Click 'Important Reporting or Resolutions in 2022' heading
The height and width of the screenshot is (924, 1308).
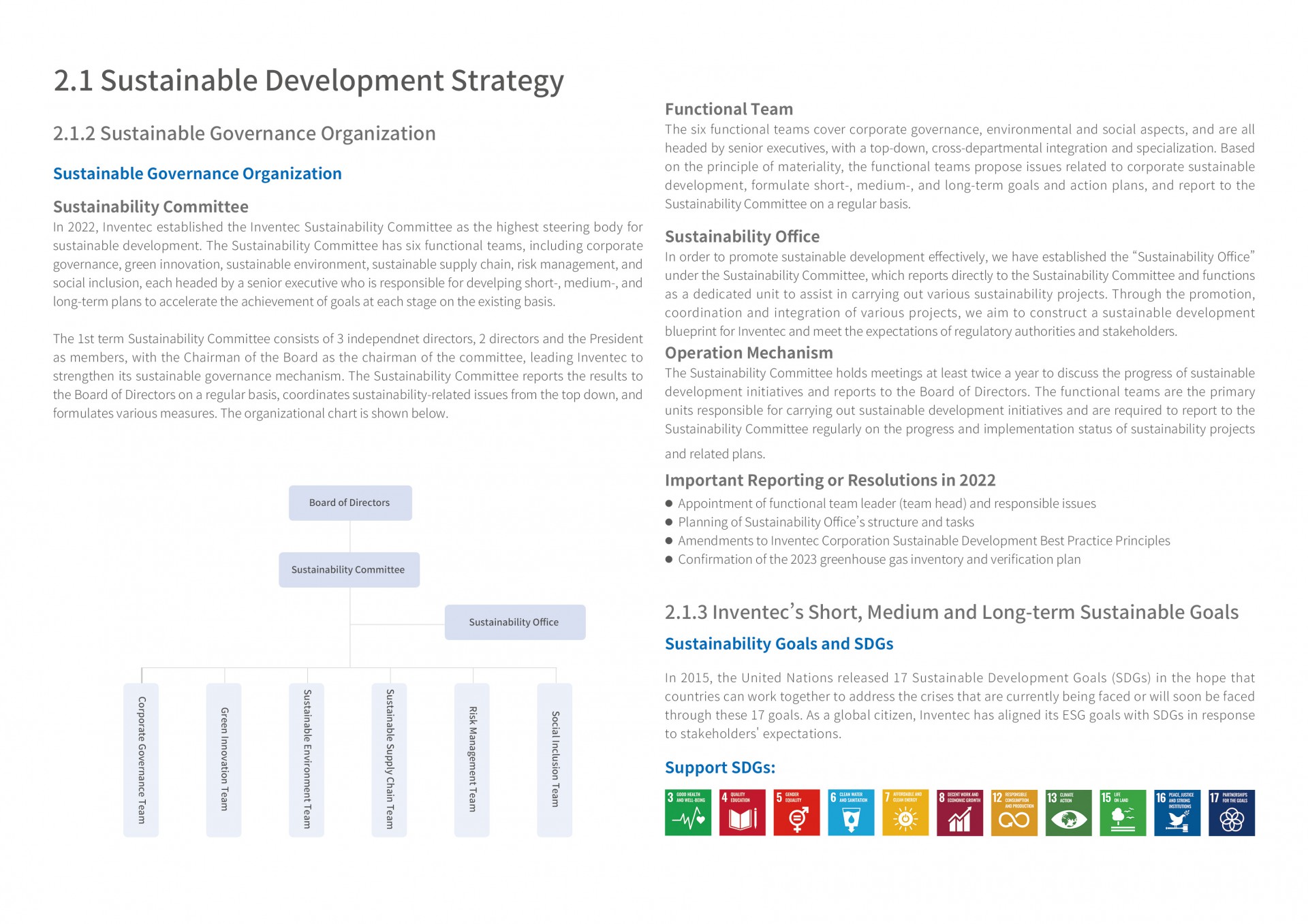click(830, 480)
